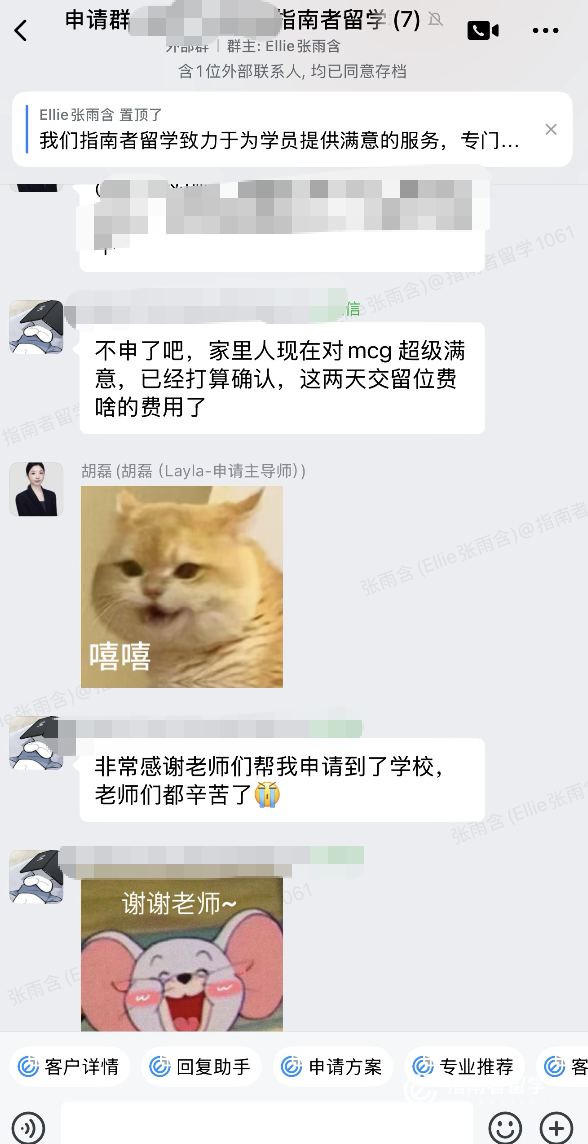Select 申请方案 shortcut
The image size is (588, 1144).
pos(333,1067)
